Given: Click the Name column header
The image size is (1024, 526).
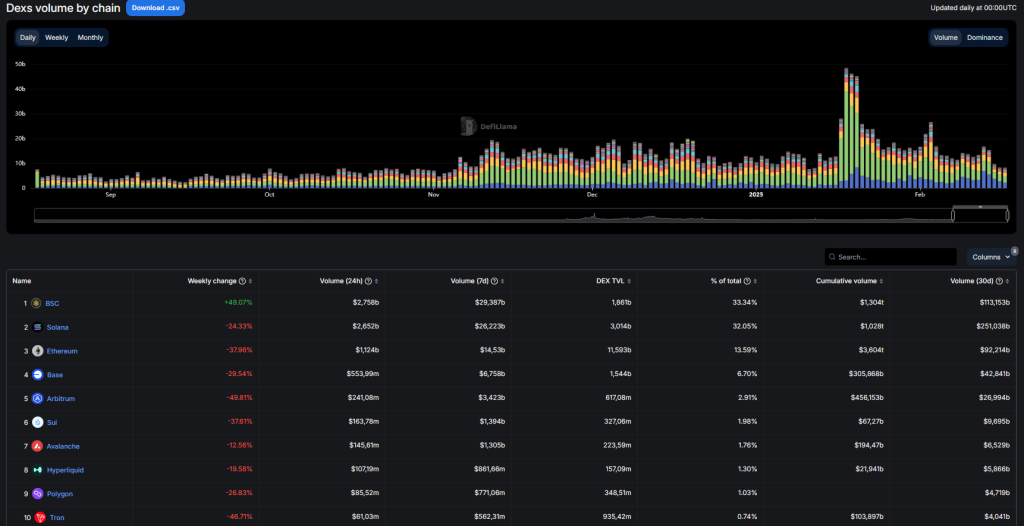Looking at the screenshot, I should 22,281.
